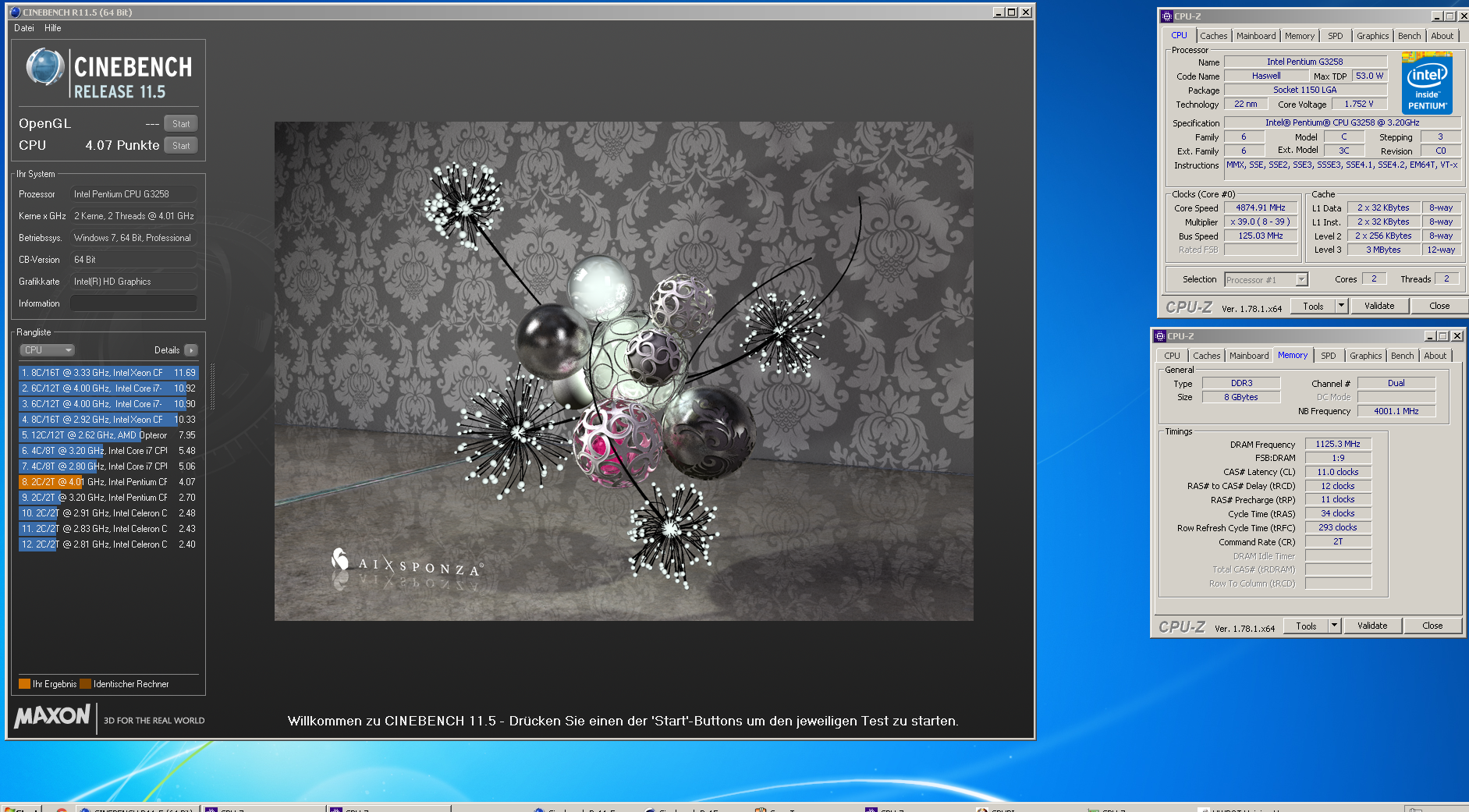This screenshot has width=1469, height=812.
Task: Click the Intel Pentium logo in CPU-Z
Action: click(1427, 83)
